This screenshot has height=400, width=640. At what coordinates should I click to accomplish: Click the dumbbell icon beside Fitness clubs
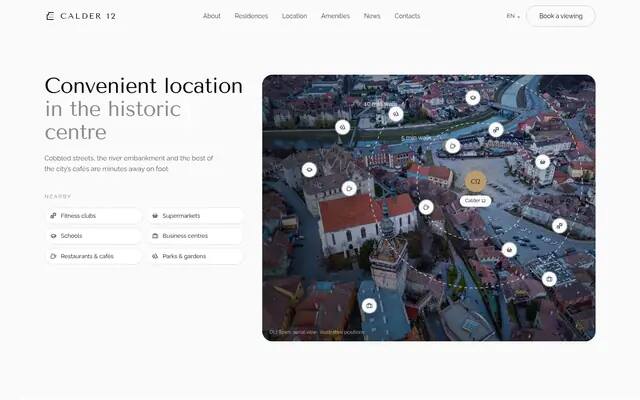tap(53, 216)
